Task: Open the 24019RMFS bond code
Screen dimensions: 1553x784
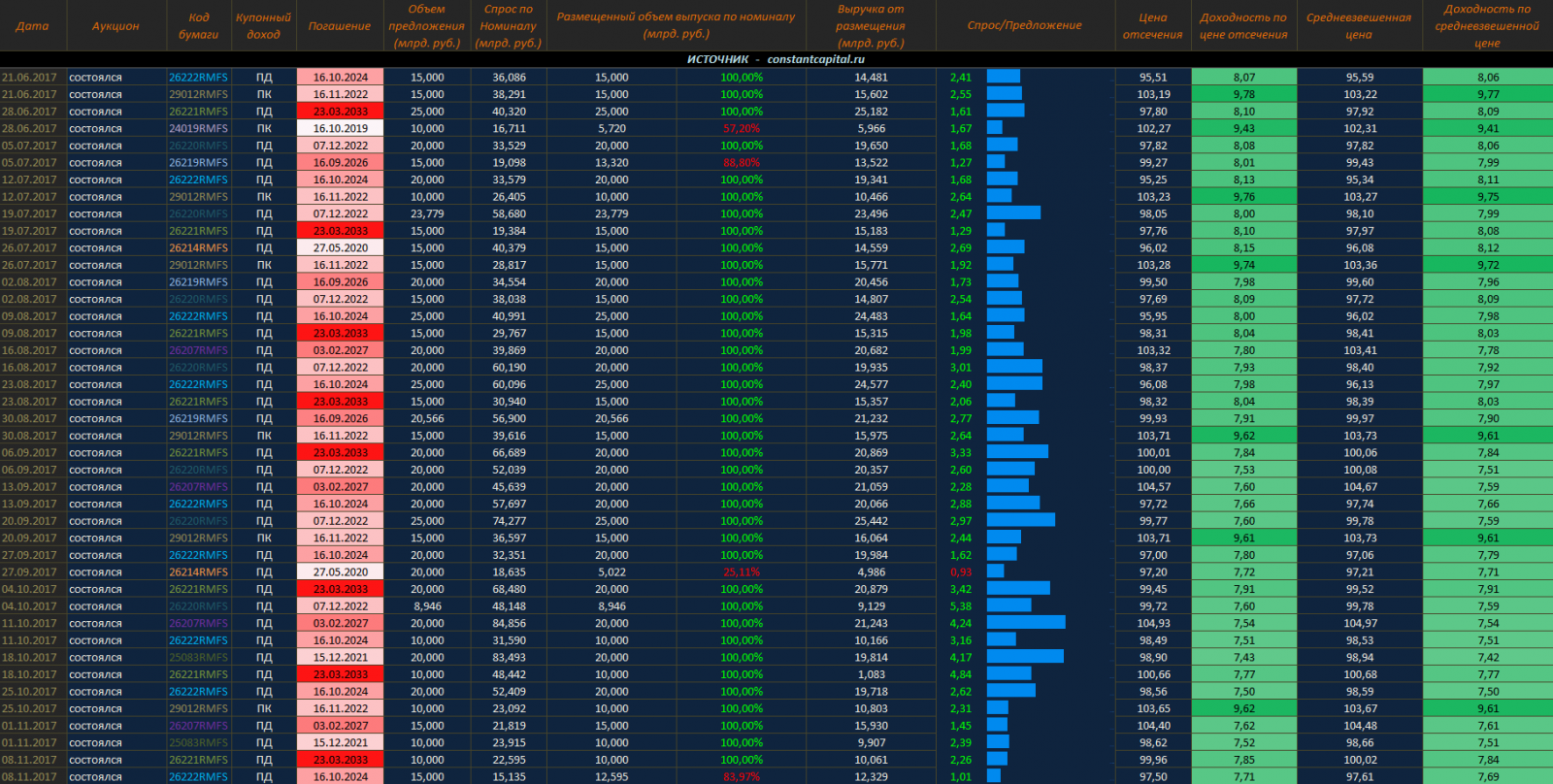Action: coord(198,128)
